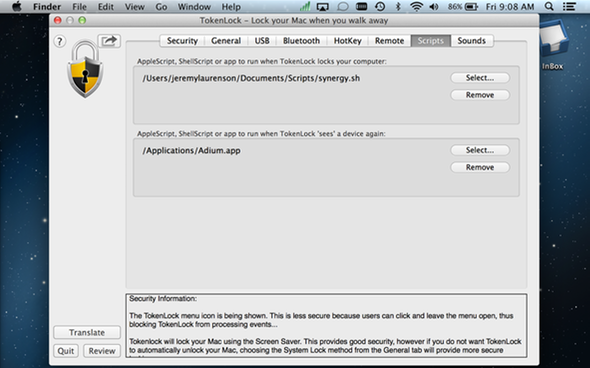Open the volume control icon
The image size is (590, 368).
(434, 6)
